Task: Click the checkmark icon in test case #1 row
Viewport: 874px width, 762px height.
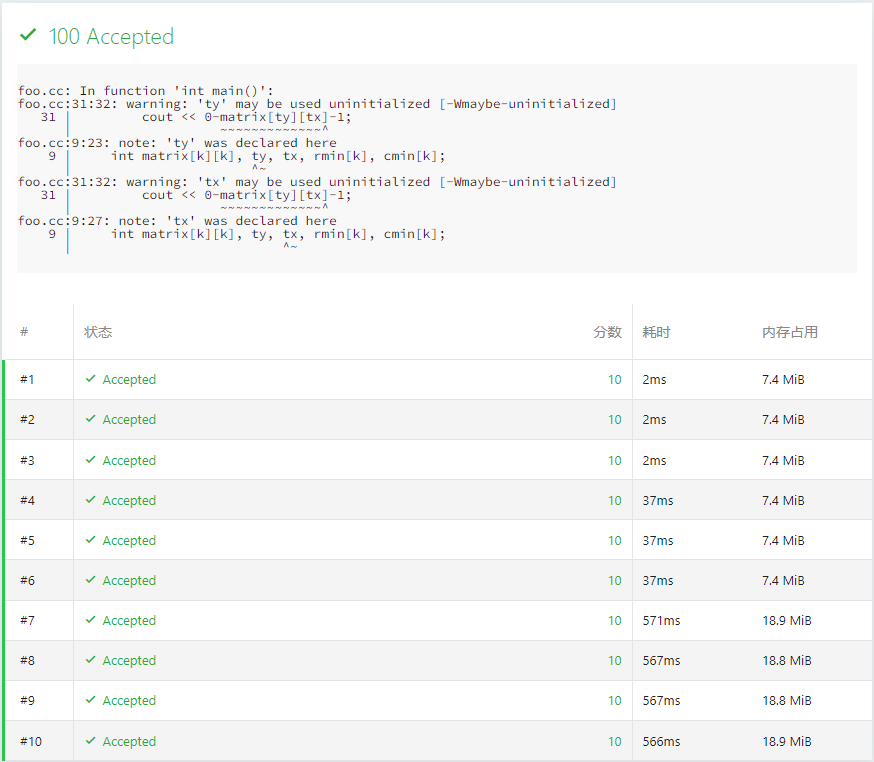Action: [x=91, y=380]
